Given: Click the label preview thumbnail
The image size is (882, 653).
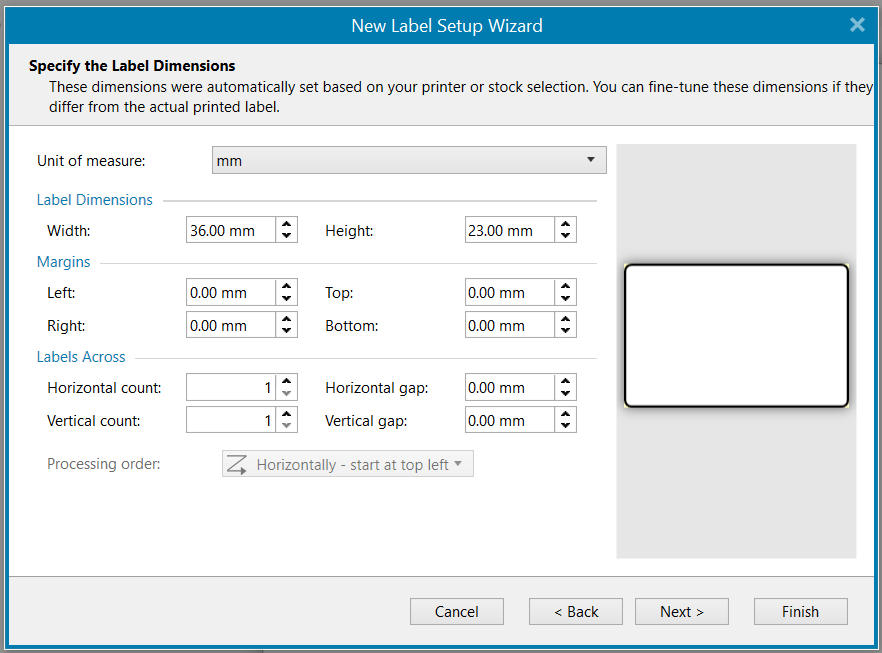Looking at the screenshot, I should pos(736,334).
